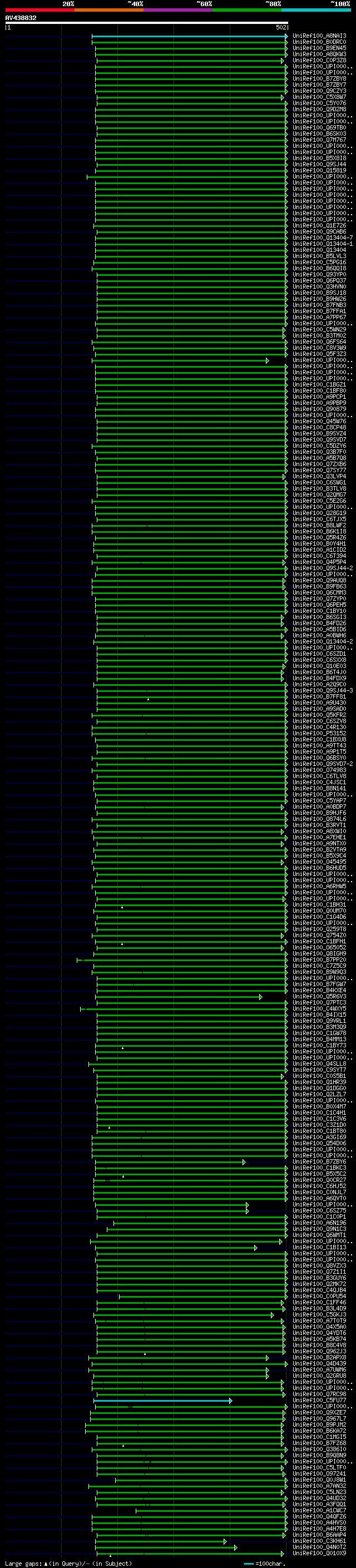Select hit UniRef100_B7FFA1

319,311
